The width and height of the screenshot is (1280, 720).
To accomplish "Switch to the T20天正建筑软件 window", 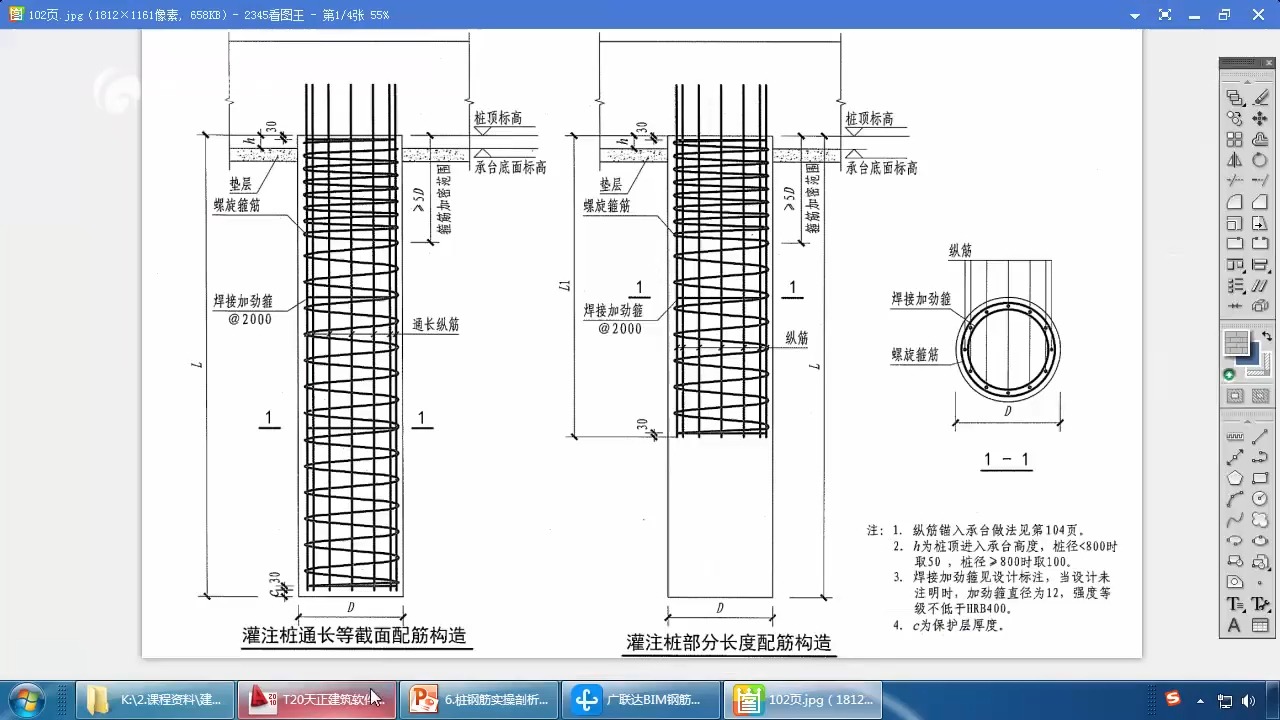I will coord(316,700).
